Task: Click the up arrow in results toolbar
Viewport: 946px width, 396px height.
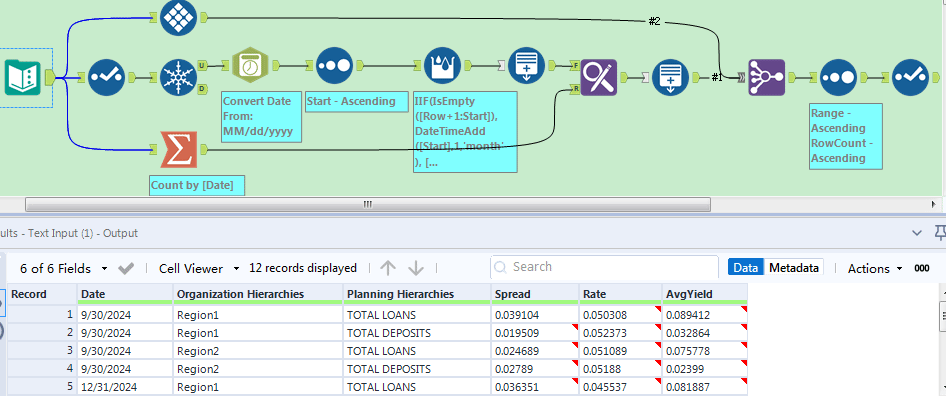Action: point(388,268)
